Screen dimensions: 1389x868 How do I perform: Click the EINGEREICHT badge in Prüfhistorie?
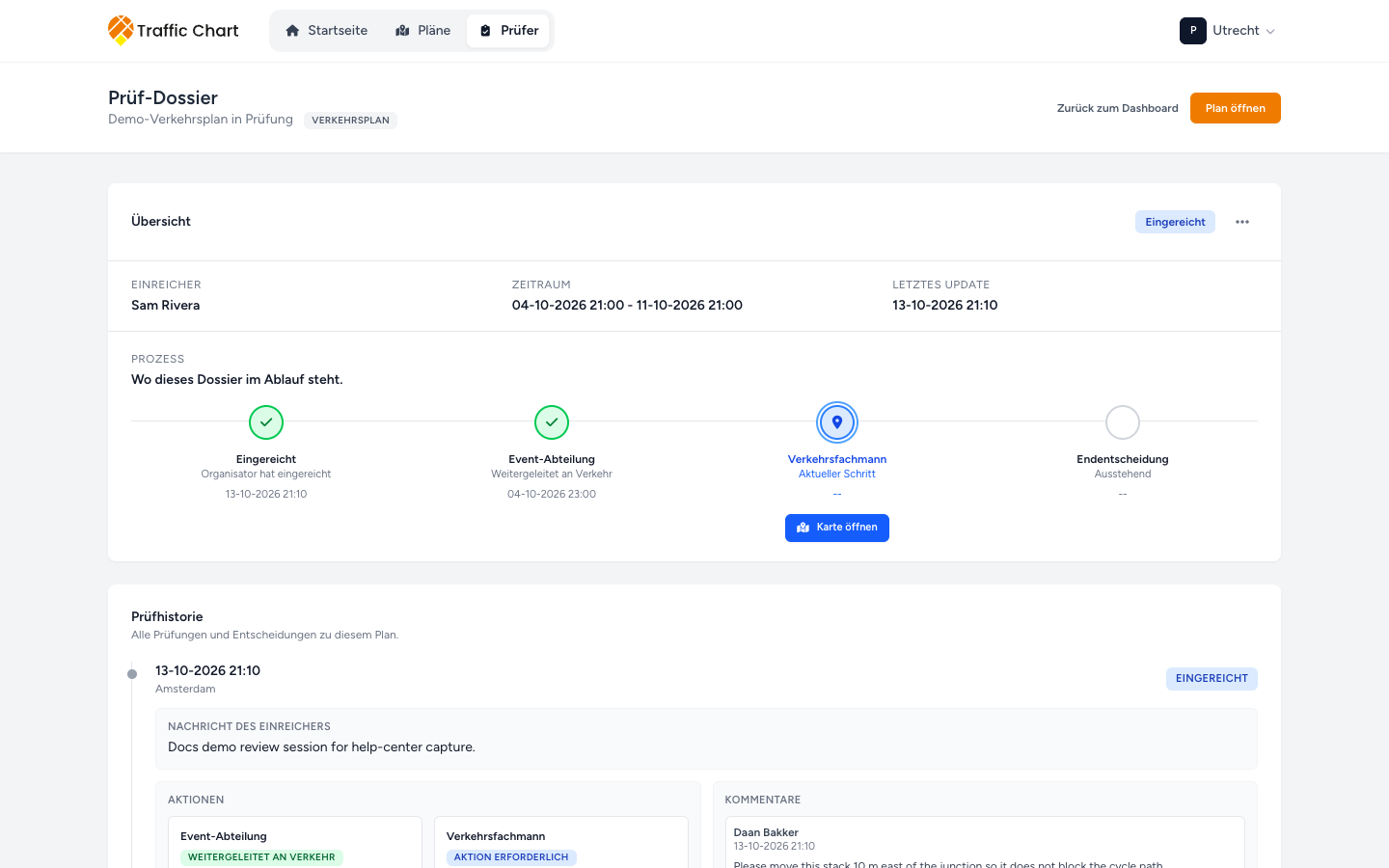pyautogui.click(x=1212, y=679)
